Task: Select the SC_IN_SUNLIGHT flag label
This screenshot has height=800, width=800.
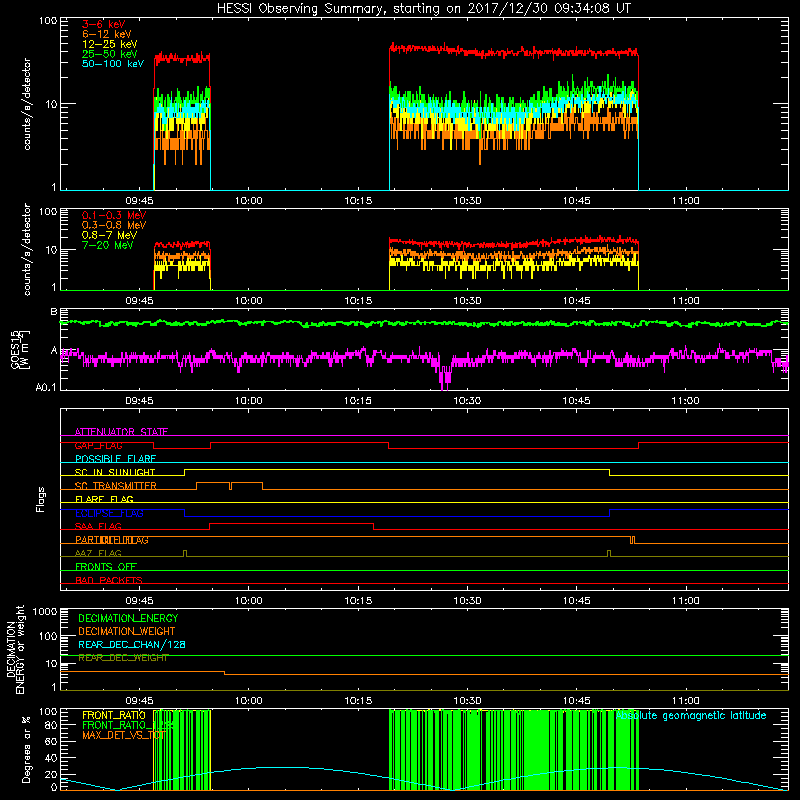Action: [x=115, y=472]
